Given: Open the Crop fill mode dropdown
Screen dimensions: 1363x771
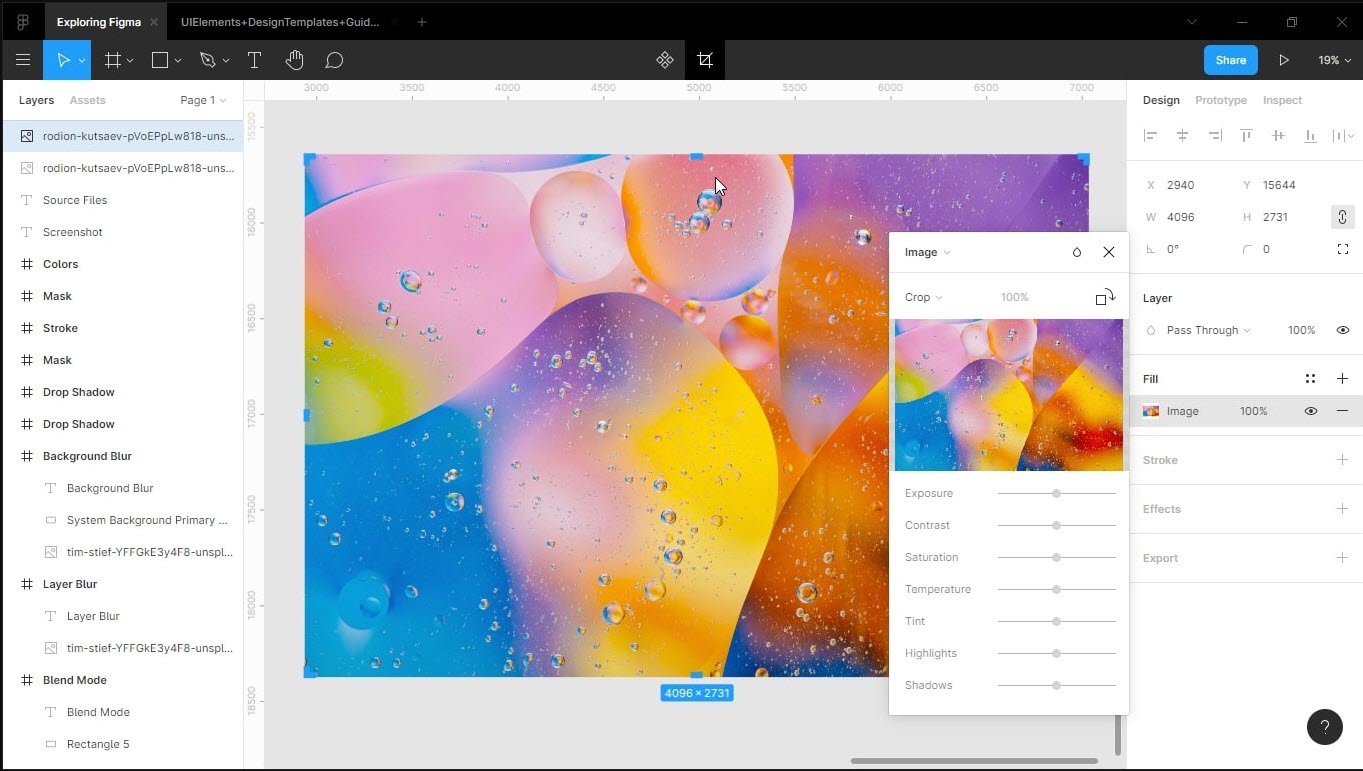Looking at the screenshot, I should (x=923, y=297).
